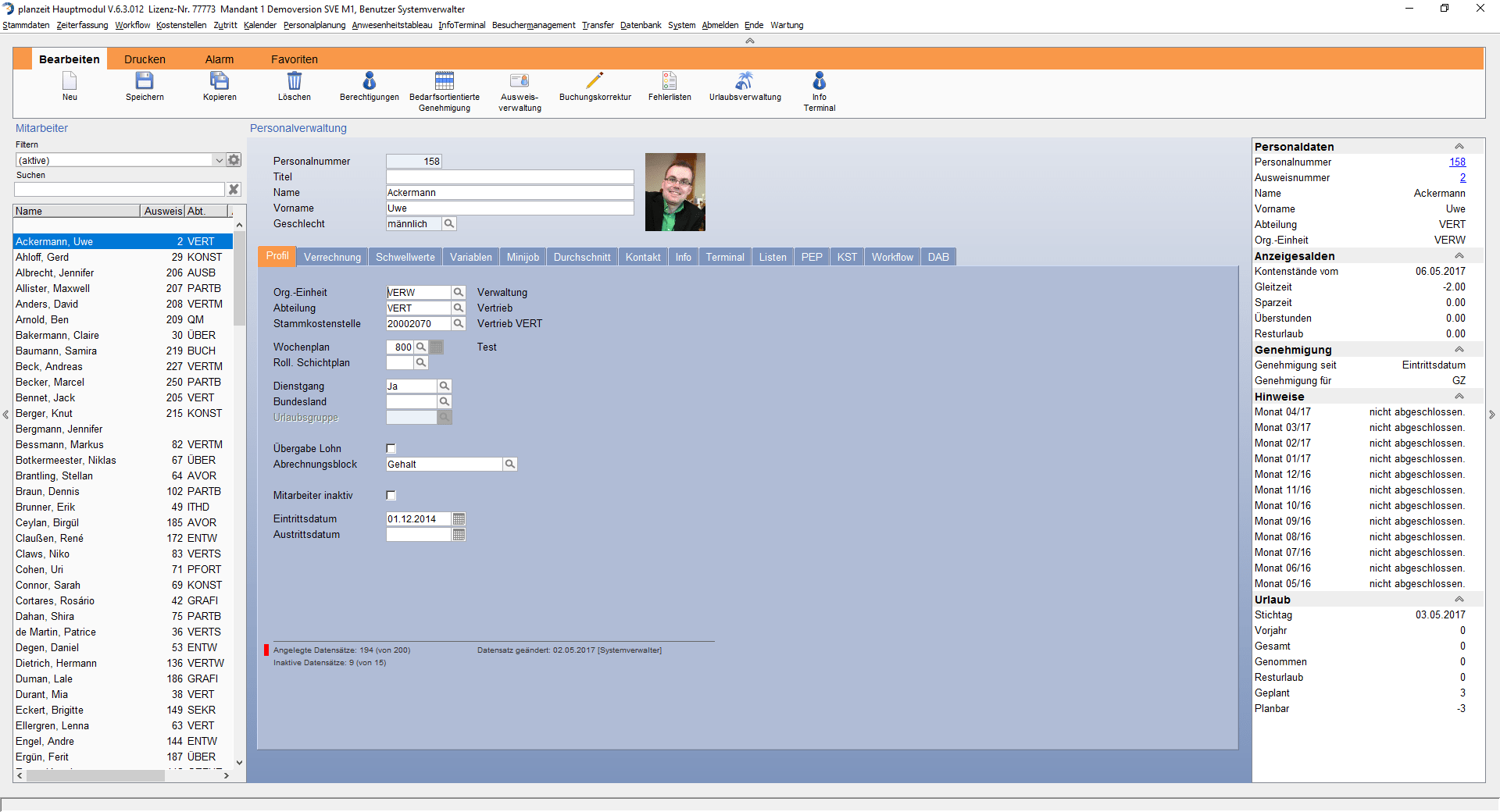Open the Buchungskorrektur pencil tool
Screen dimensions: 1500x812
coord(595,81)
